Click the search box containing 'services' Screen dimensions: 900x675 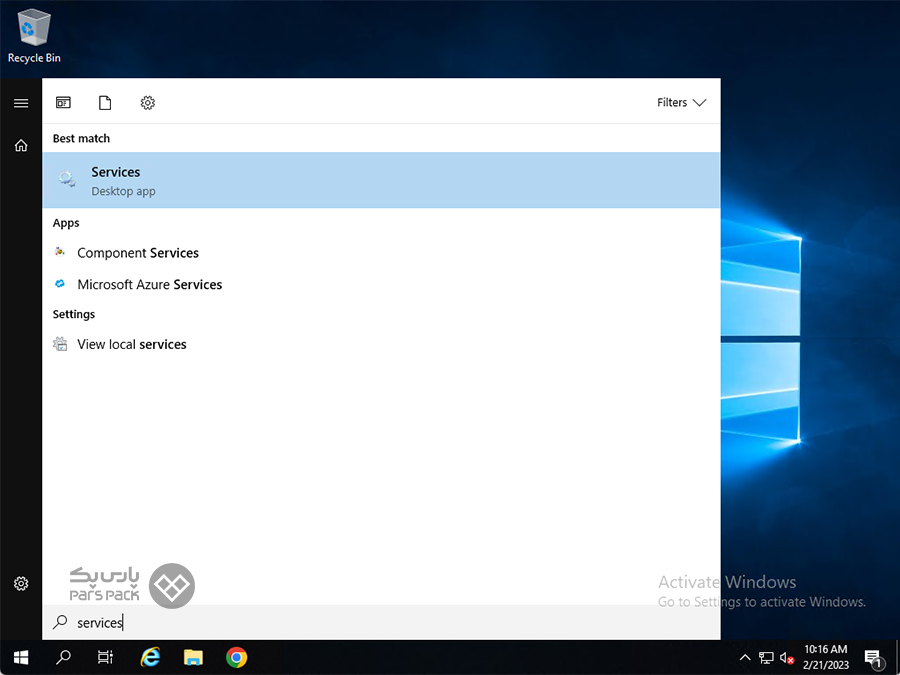(x=381, y=623)
